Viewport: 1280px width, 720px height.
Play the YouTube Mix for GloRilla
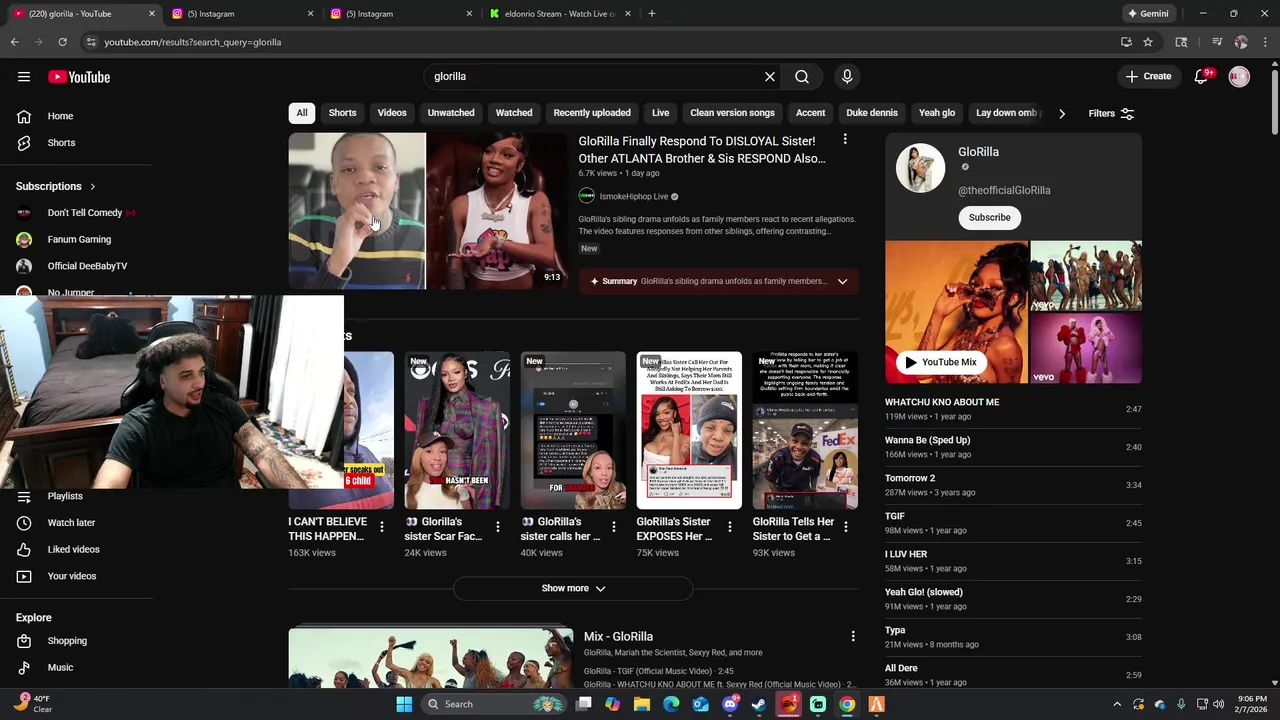tap(941, 363)
